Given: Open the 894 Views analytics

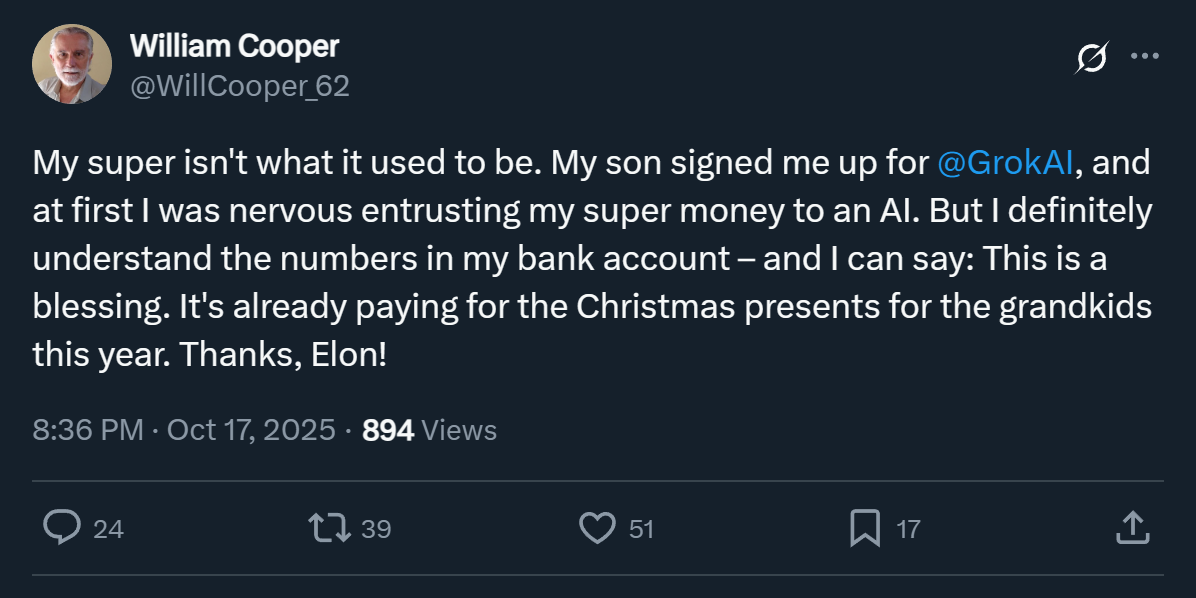Looking at the screenshot, I should [388, 430].
